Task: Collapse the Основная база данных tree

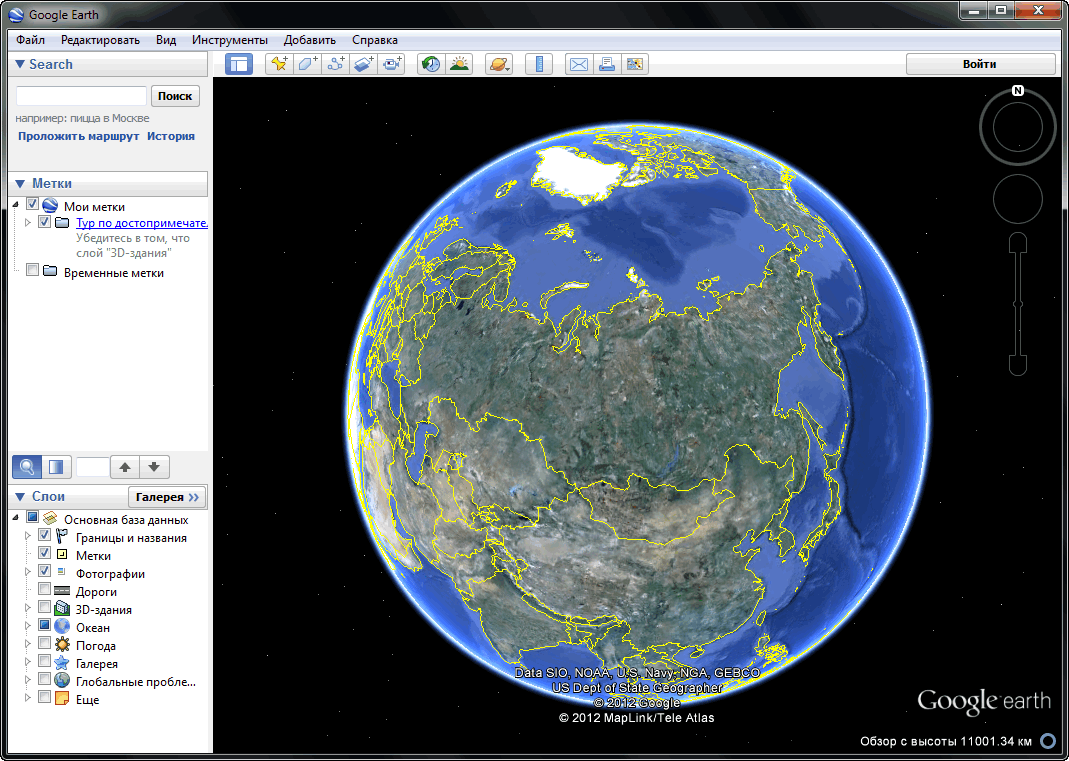Action: (x=16, y=518)
